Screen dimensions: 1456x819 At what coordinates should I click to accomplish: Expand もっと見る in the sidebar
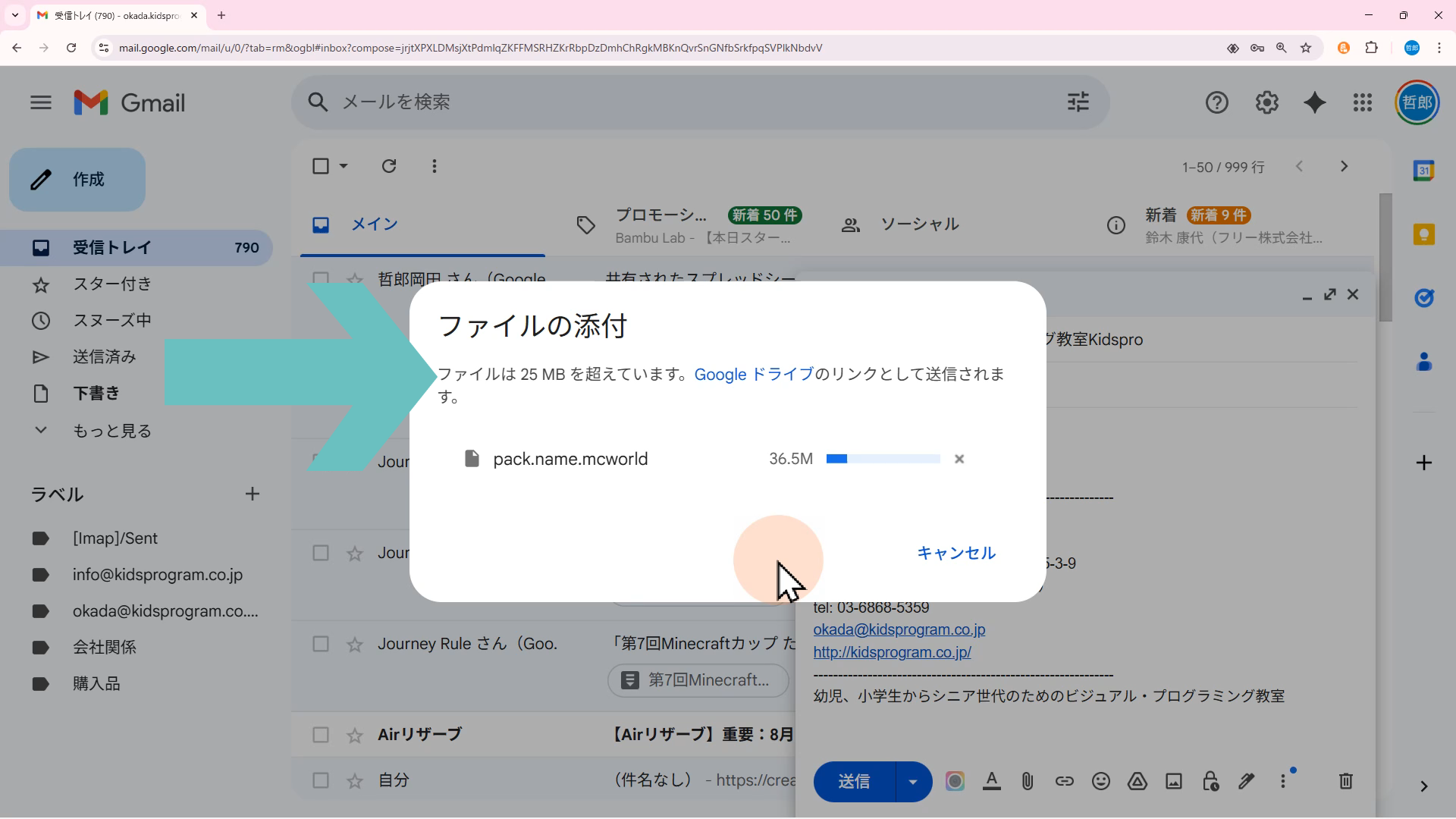coord(111,431)
